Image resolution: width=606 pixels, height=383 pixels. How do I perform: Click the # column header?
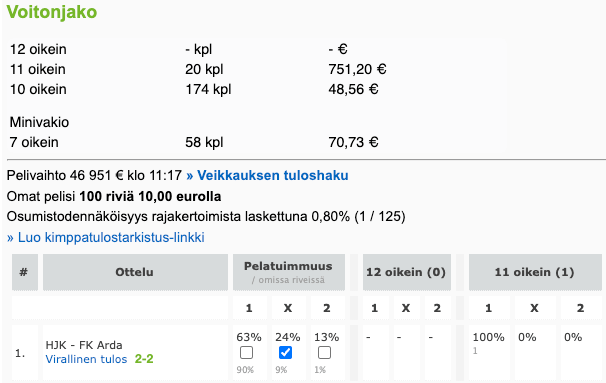pos(25,272)
